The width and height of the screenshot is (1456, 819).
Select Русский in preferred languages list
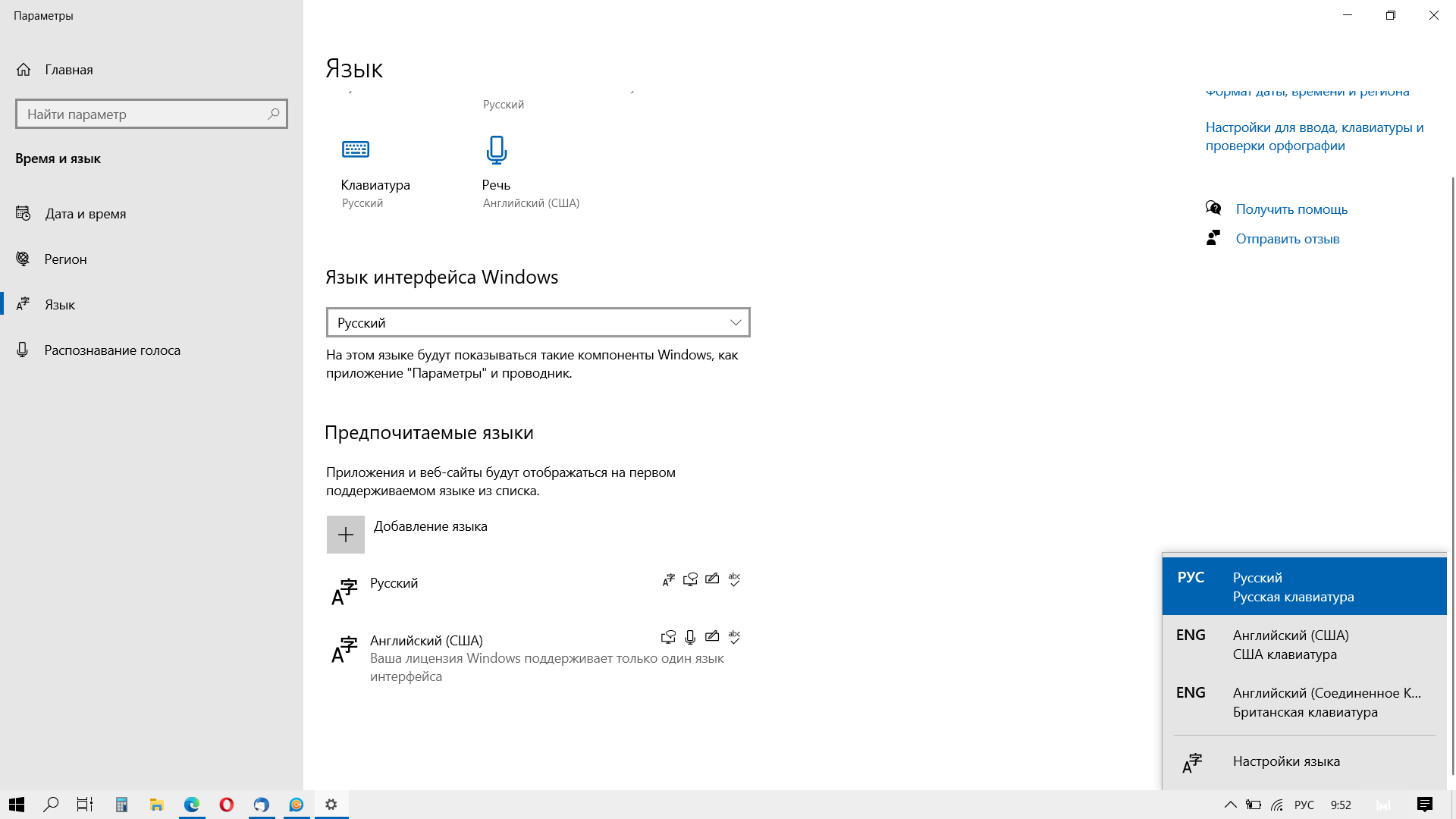pos(394,583)
